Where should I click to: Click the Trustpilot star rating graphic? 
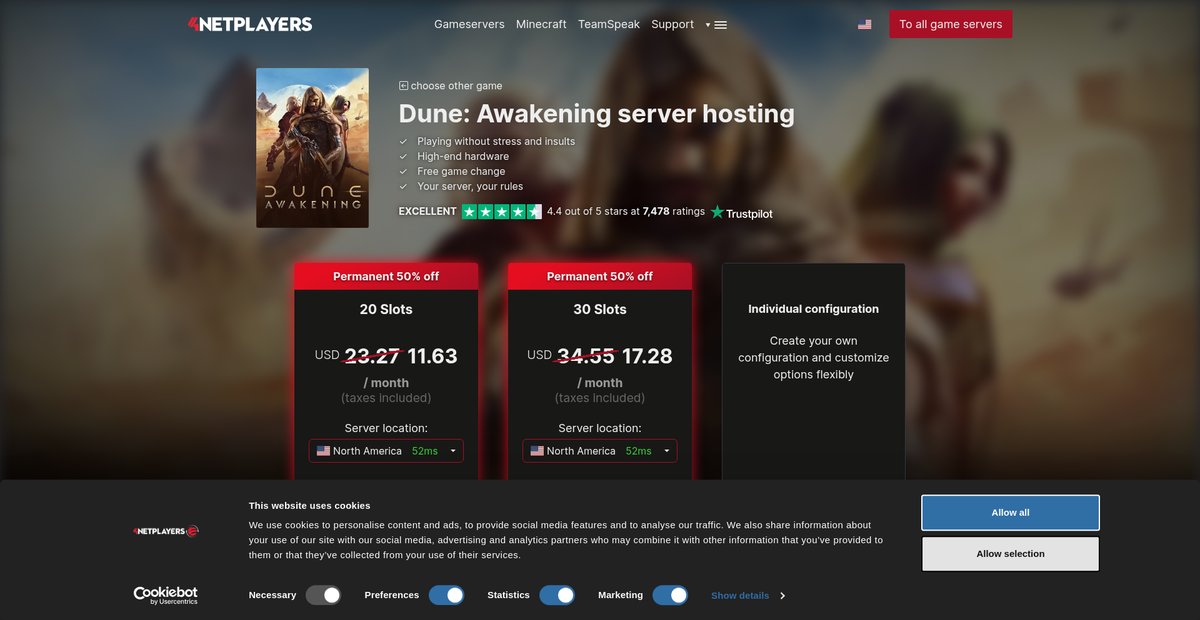tap(502, 212)
